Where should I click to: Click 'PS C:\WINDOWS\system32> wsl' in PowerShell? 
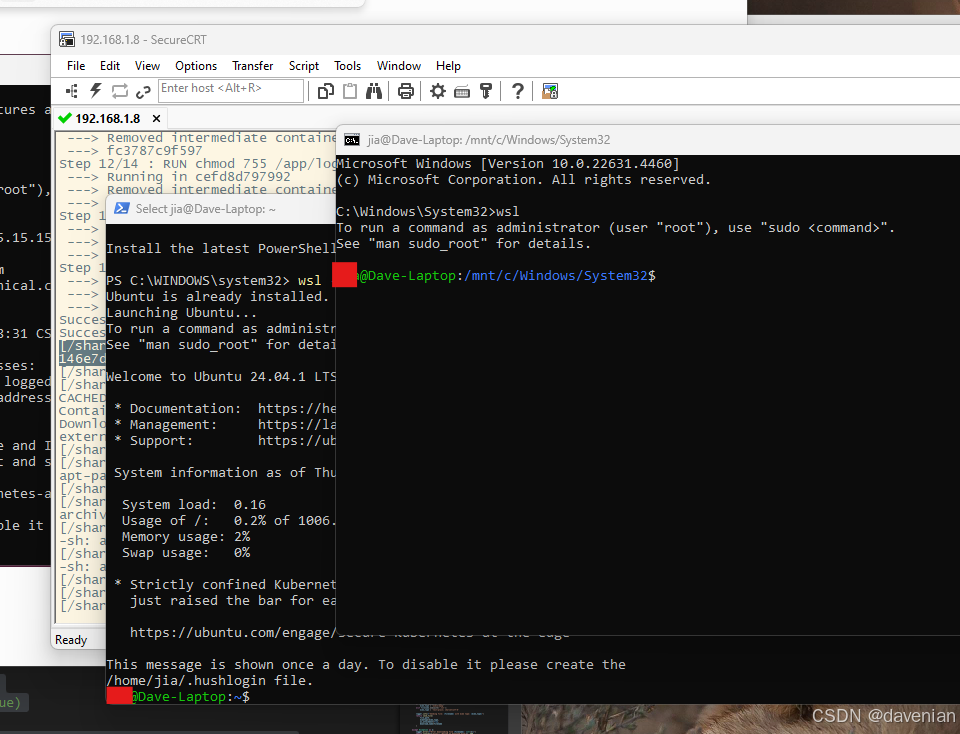pyautogui.click(x=214, y=280)
